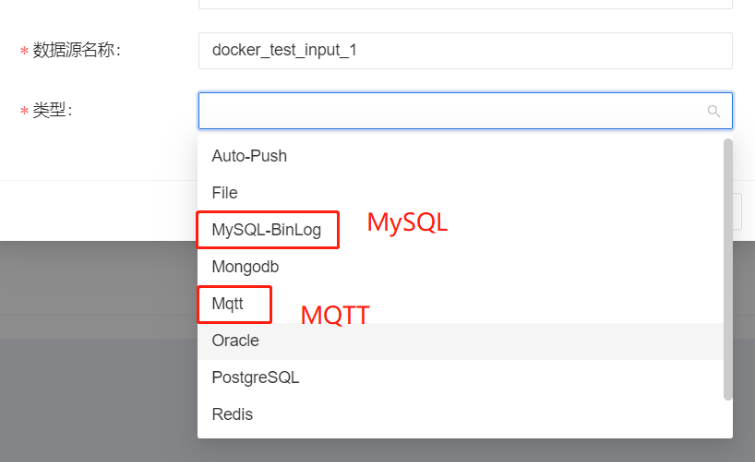This screenshot has height=462, width=755.
Task: Click the dropdown list scrollbar
Action: [x=728, y=269]
